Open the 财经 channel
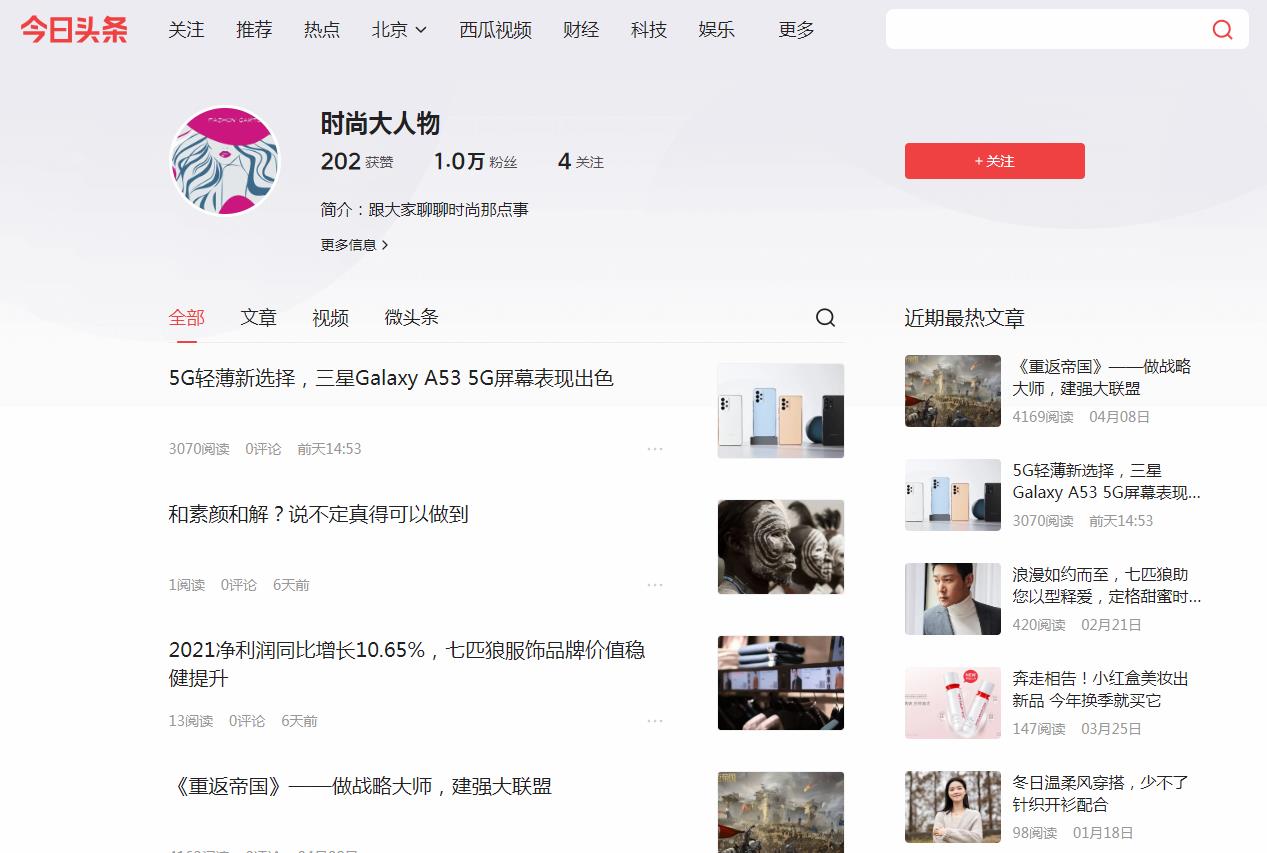The image size is (1267, 853). click(581, 30)
